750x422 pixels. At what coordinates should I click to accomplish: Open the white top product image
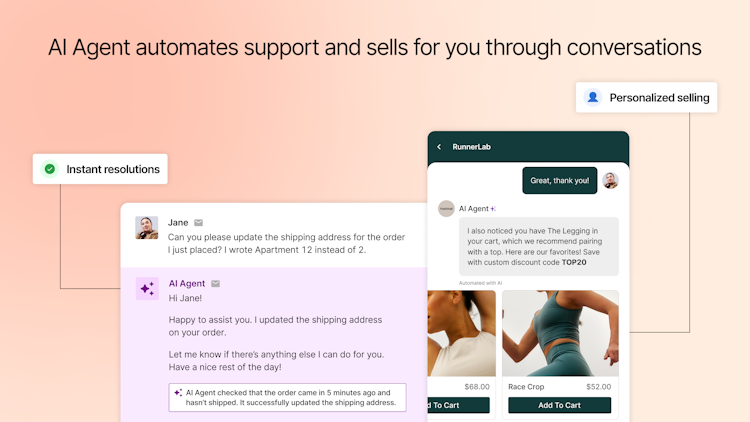click(461, 333)
